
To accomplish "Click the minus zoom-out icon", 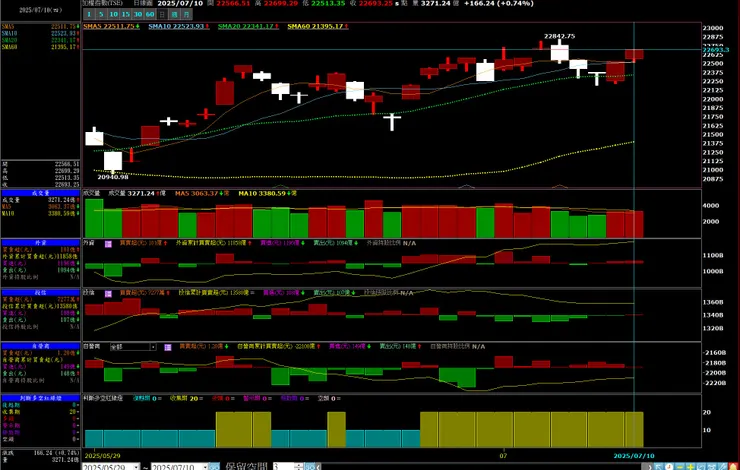I will pyautogui.click(x=680, y=466).
